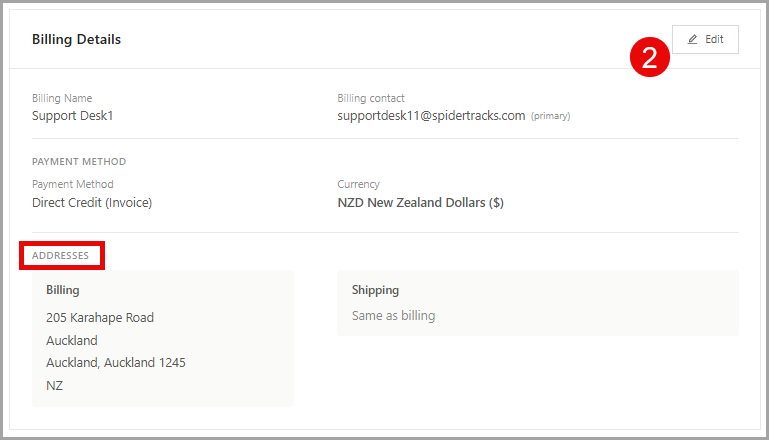Click the supportdesk11@spidertracks.com email
Viewport: 769px width, 440px height.
[431, 116]
